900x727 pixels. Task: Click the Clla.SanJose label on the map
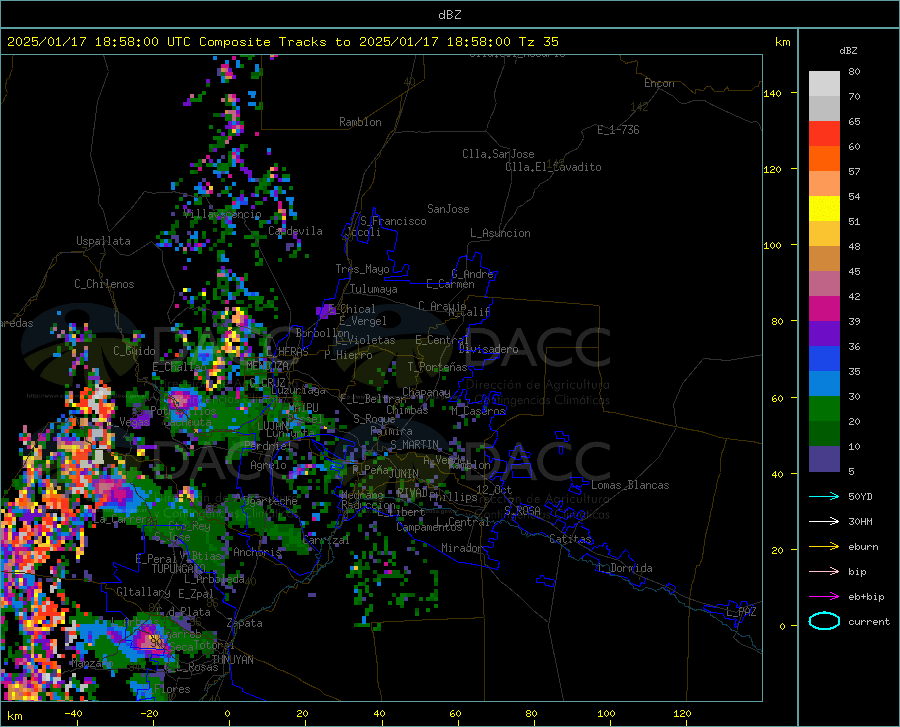pyautogui.click(x=498, y=154)
